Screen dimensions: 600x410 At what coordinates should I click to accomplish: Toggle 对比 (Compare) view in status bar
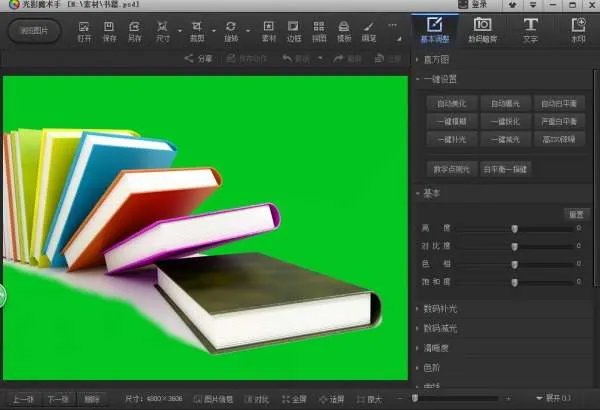(x=257, y=399)
